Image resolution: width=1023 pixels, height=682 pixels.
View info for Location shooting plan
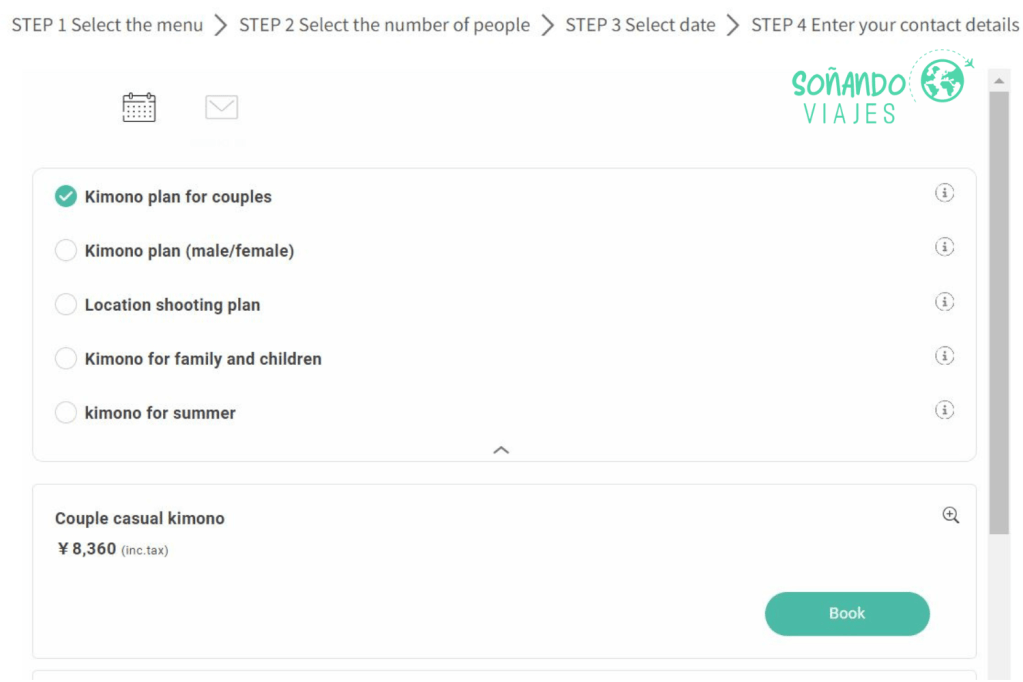click(944, 301)
